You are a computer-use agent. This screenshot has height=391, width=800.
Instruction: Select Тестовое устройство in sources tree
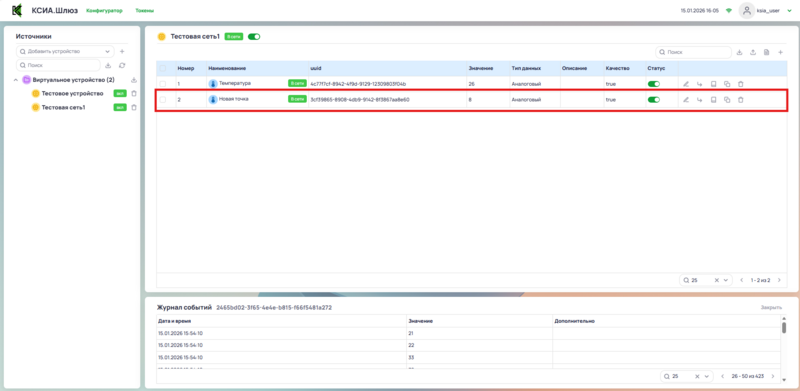[72, 93]
